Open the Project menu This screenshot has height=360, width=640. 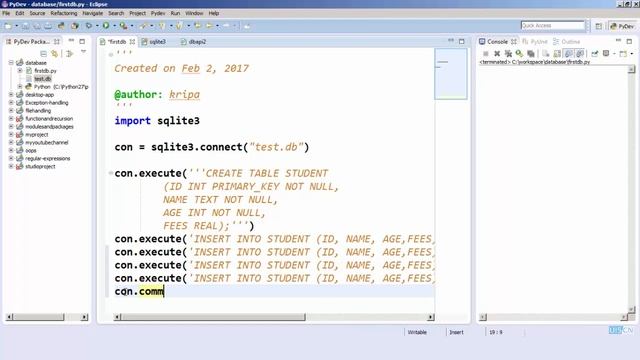tap(138, 13)
